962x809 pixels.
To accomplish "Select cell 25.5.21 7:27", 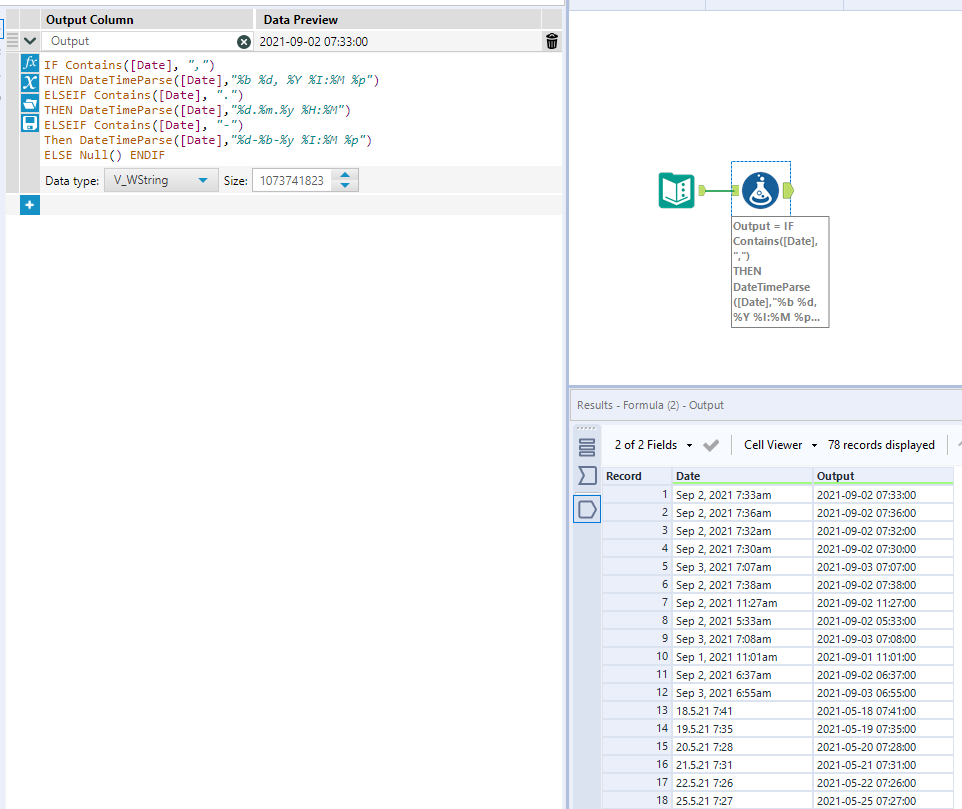I will (x=742, y=801).
